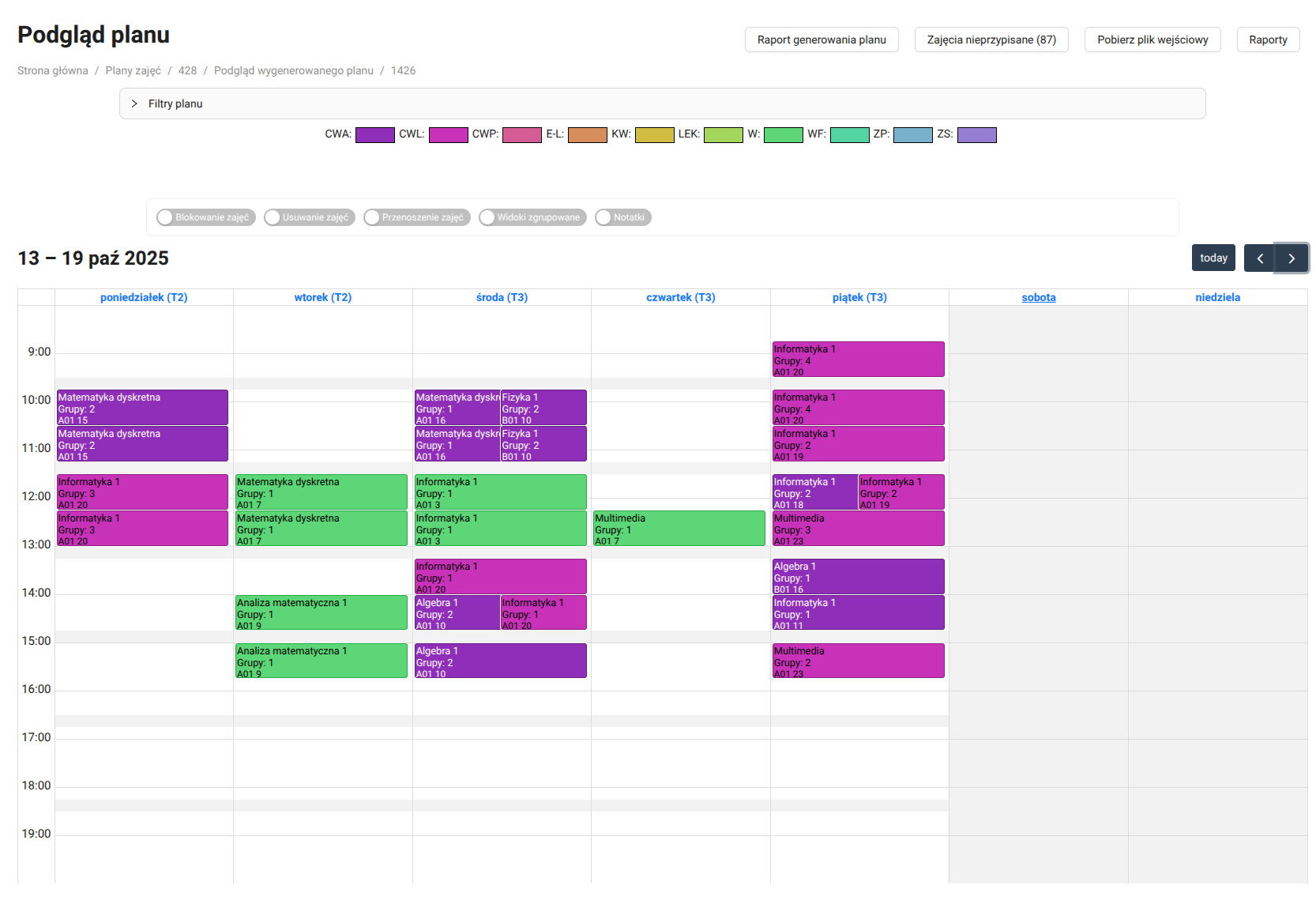This screenshot has width=1316, height=904.
Task: Click the CWL magenta color swatch
Action: 449,134
